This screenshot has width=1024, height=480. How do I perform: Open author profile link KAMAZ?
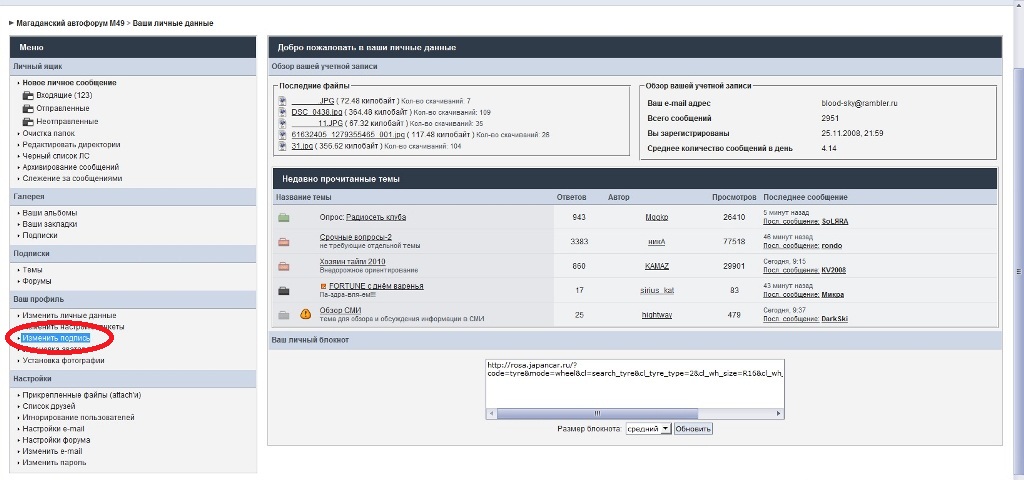coord(656,266)
